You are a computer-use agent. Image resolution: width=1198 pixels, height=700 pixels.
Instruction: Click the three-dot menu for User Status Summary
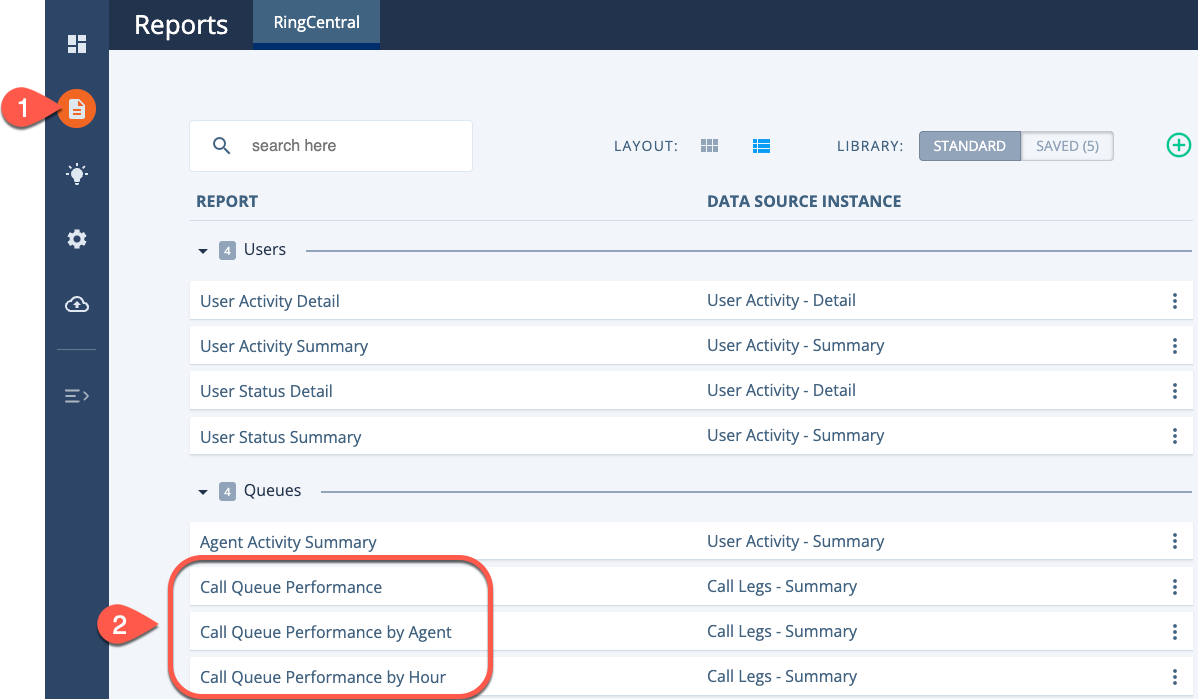(1175, 435)
